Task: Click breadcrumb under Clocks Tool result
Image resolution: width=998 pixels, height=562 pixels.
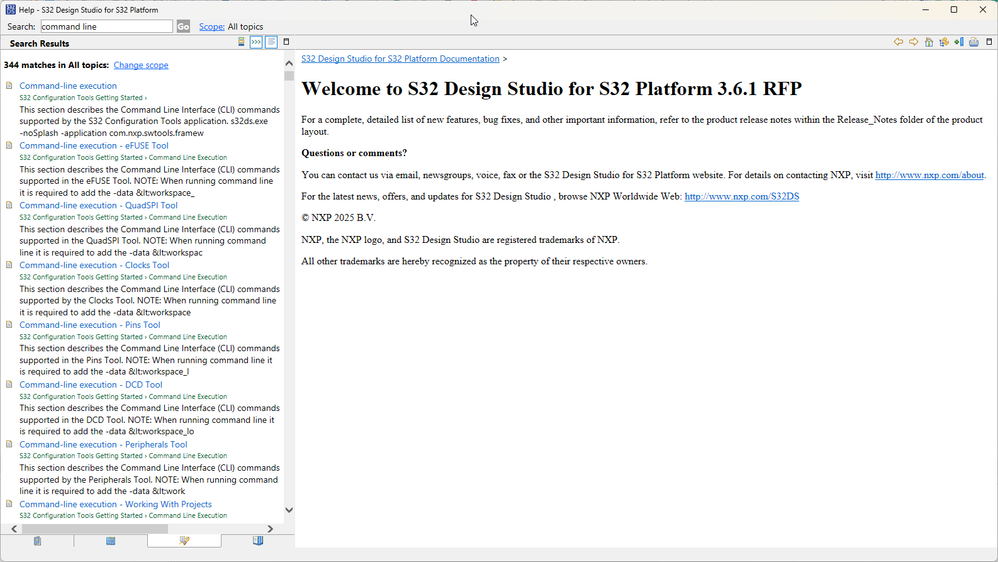Action: [x=123, y=277]
